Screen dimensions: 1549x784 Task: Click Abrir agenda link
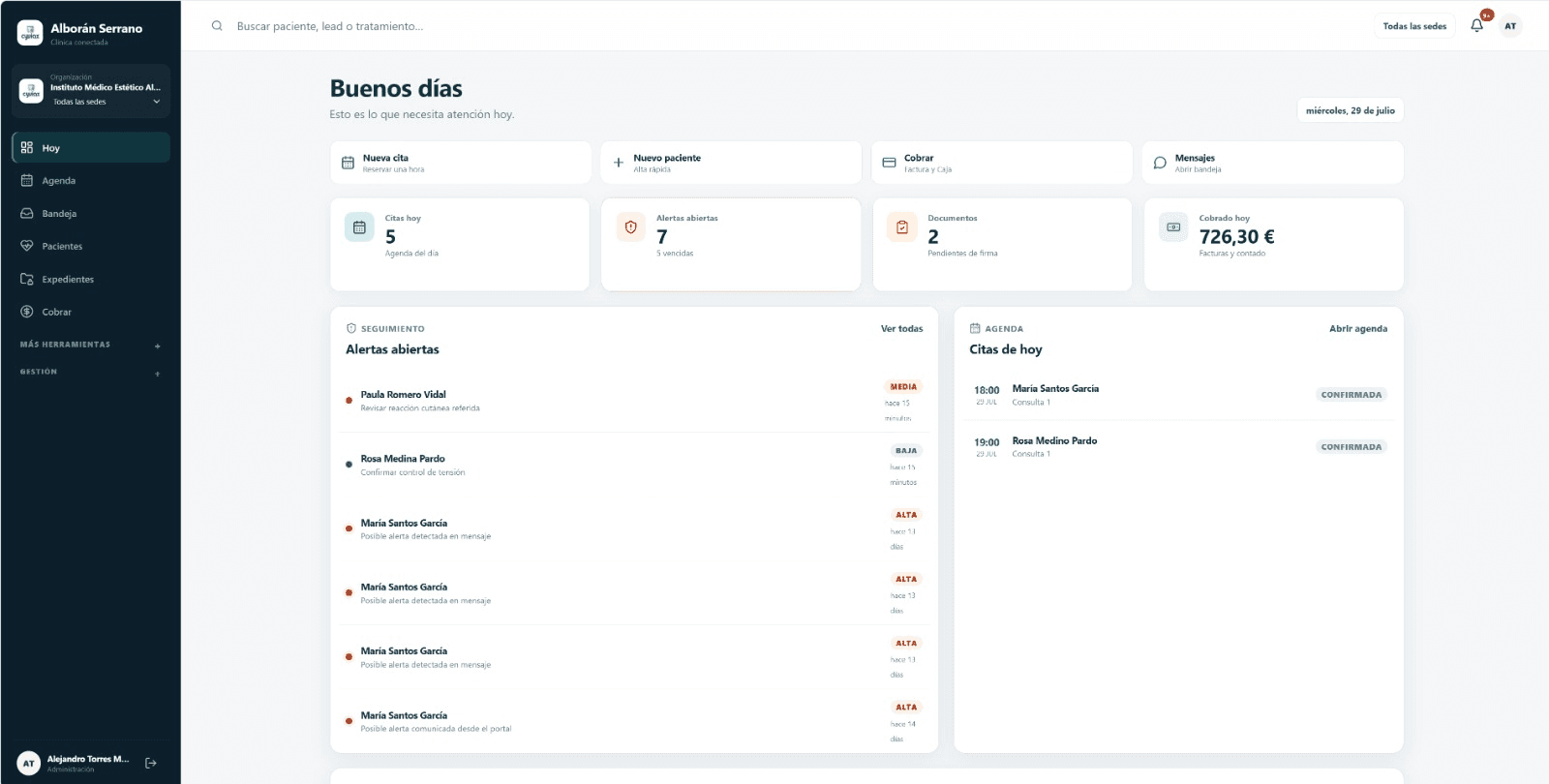[1357, 329]
